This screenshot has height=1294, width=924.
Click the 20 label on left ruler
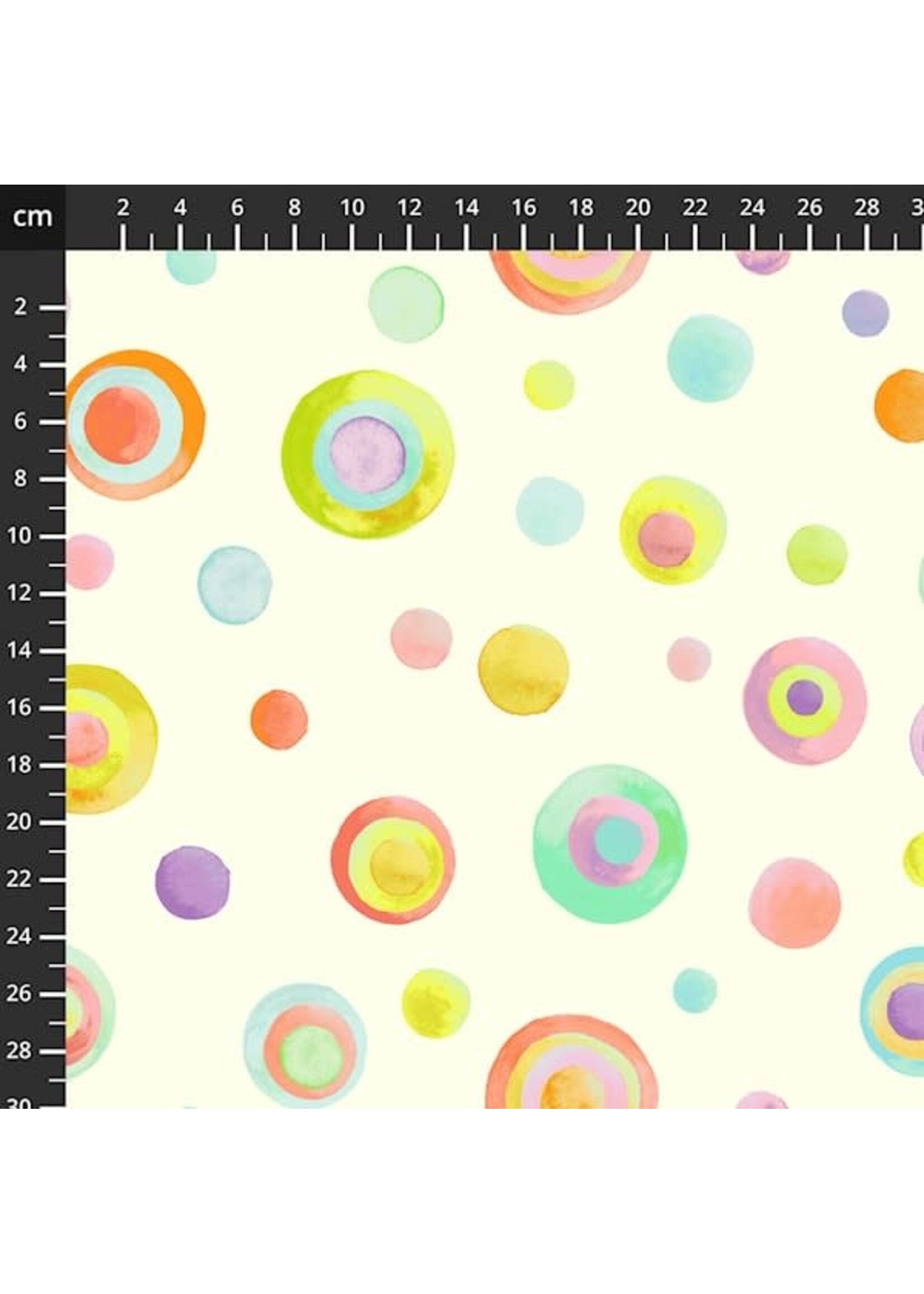pyautogui.click(x=20, y=822)
